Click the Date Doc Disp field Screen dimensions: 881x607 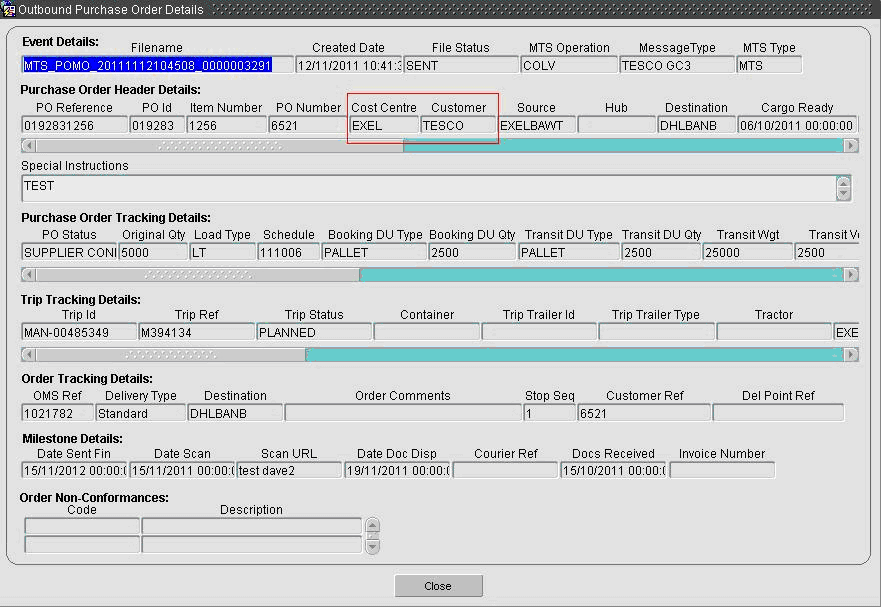coord(397,470)
